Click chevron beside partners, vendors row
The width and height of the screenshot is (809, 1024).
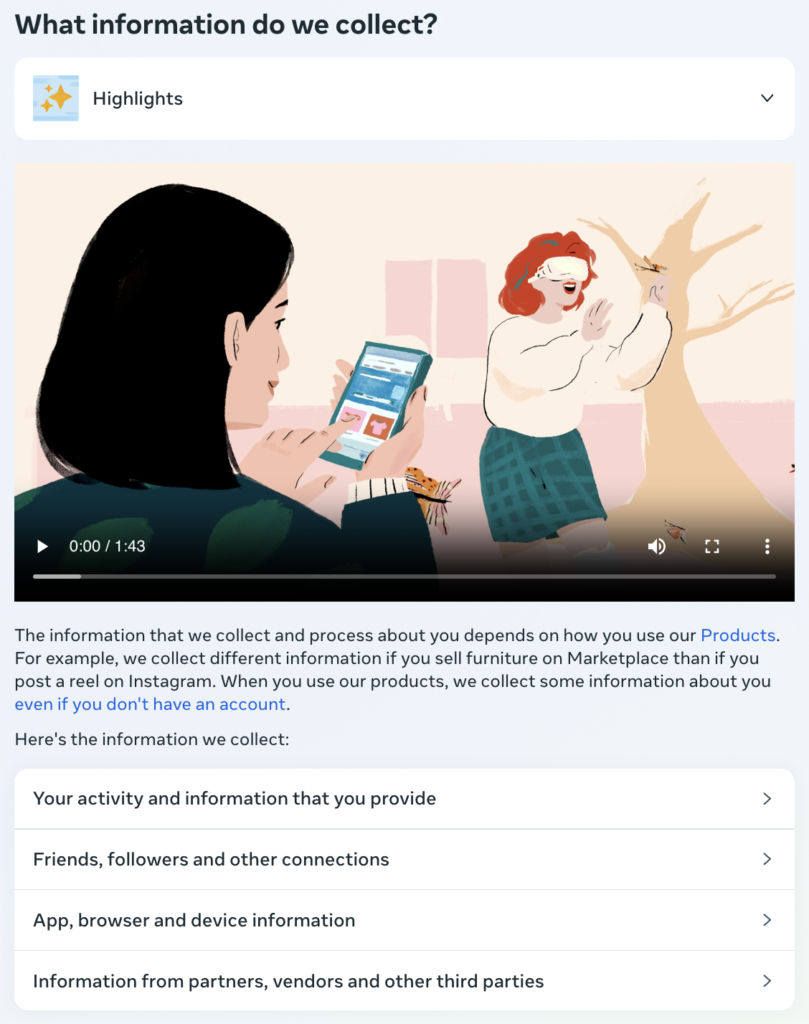pos(767,981)
